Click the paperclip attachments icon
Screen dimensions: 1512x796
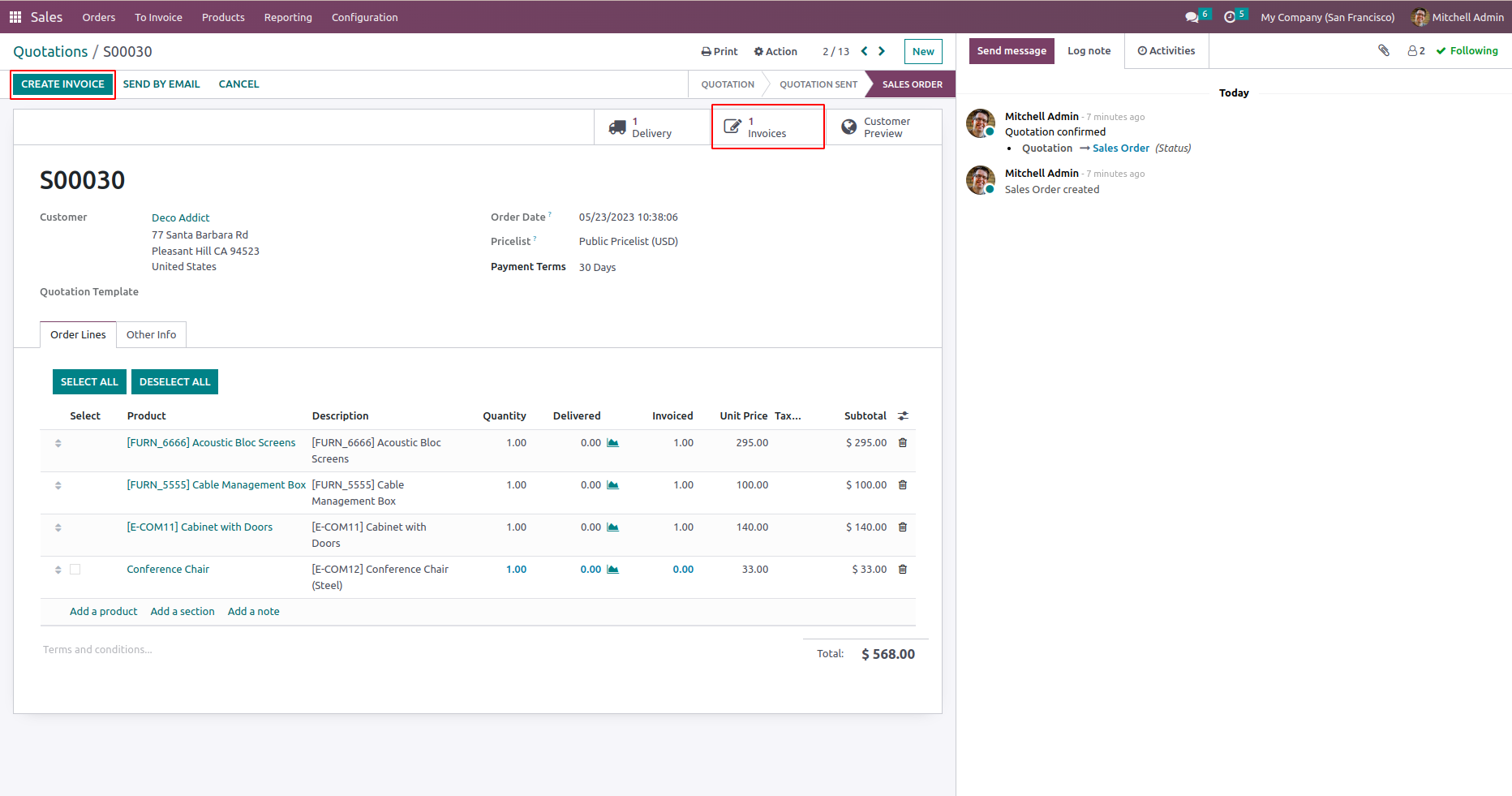(x=1384, y=50)
